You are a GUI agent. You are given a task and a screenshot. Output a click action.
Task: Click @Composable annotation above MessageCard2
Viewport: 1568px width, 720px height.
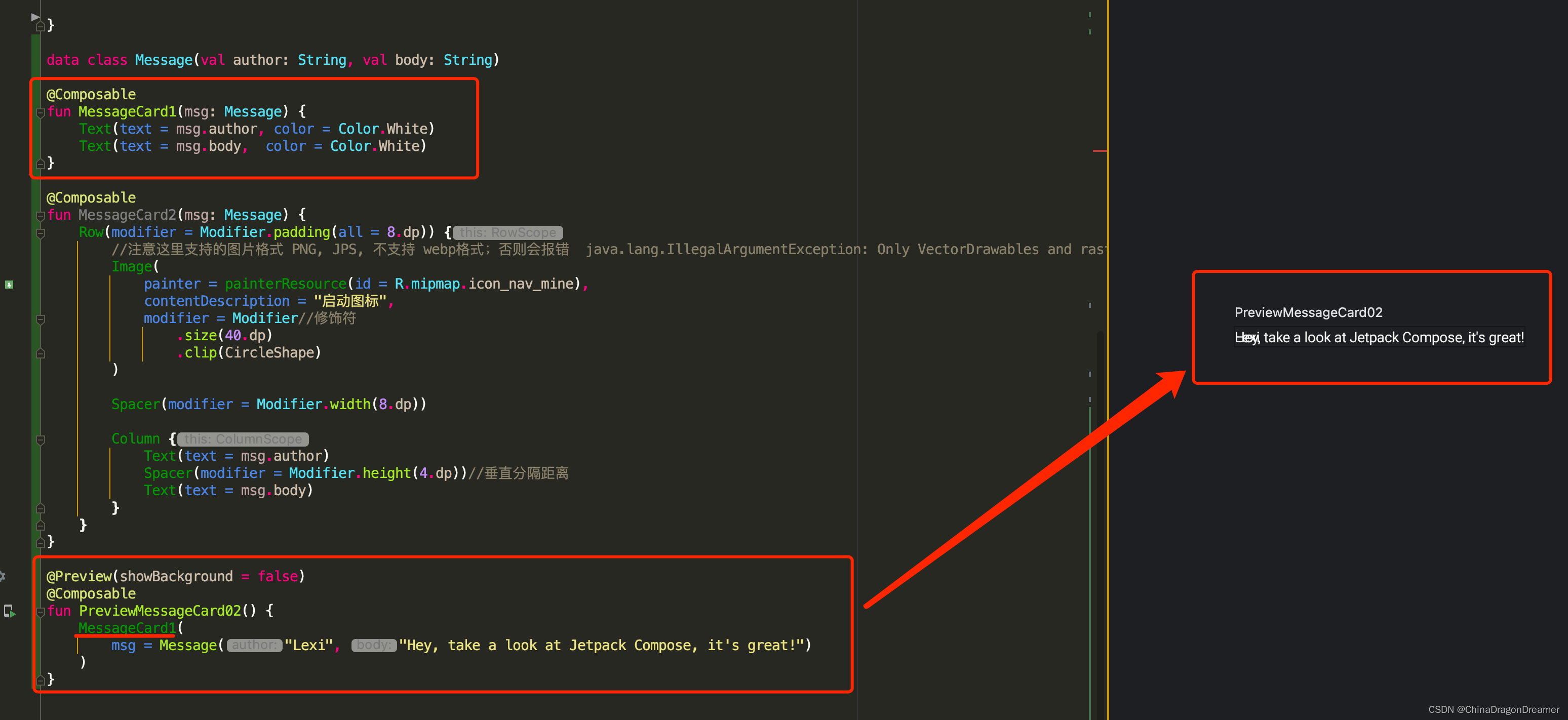91,198
